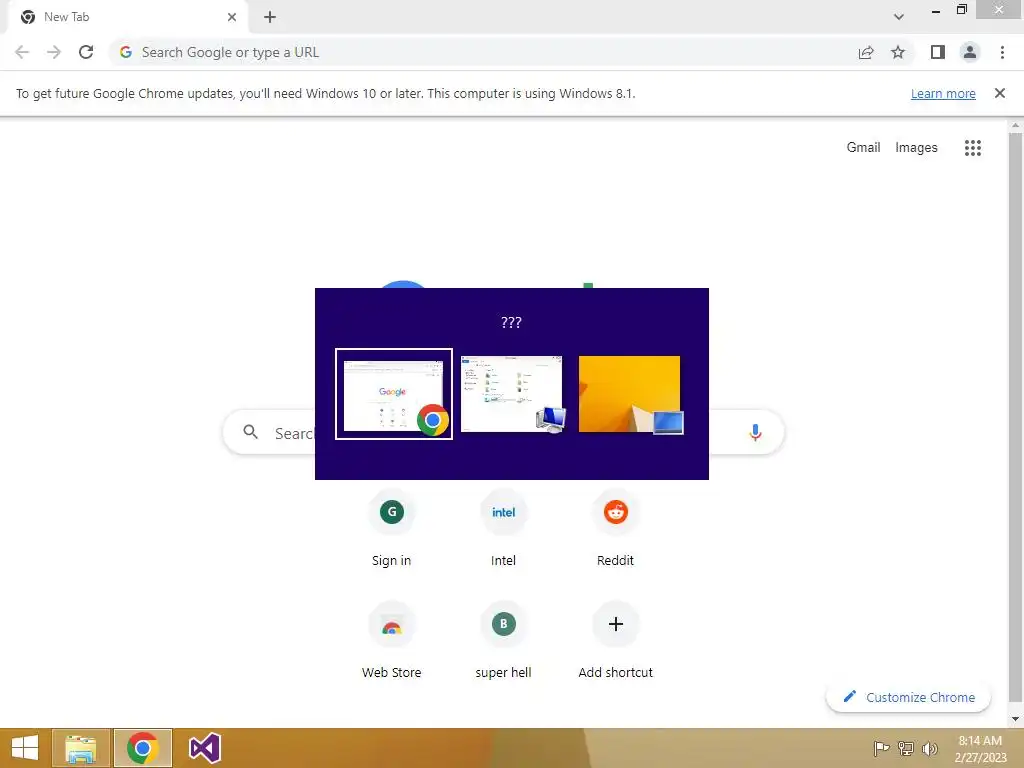Select the File Explorer thumbnail in switcher
Viewport: 1024px width, 768px height.
(x=512, y=394)
